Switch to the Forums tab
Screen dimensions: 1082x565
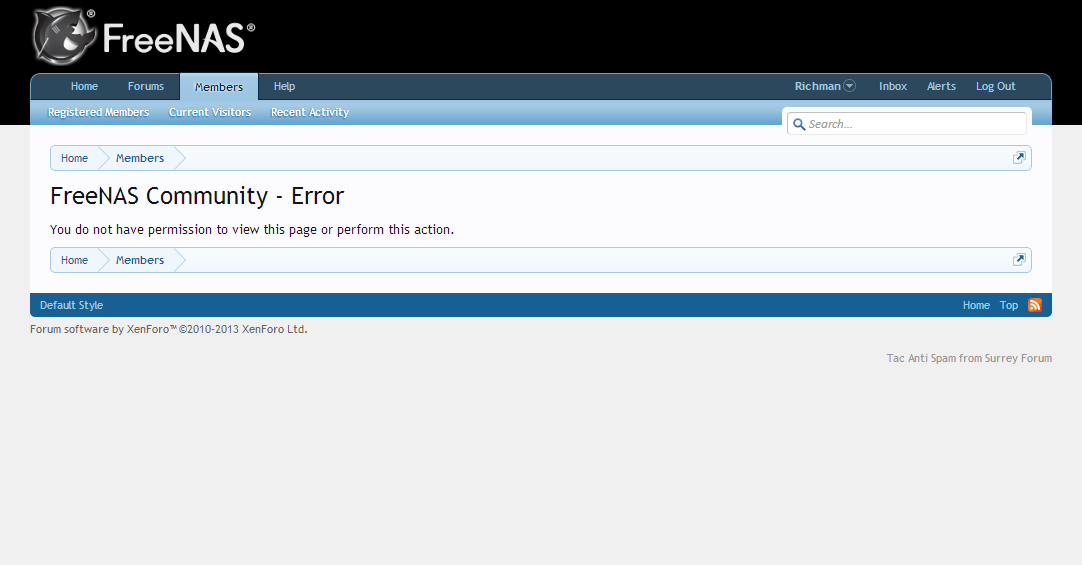click(146, 86)
